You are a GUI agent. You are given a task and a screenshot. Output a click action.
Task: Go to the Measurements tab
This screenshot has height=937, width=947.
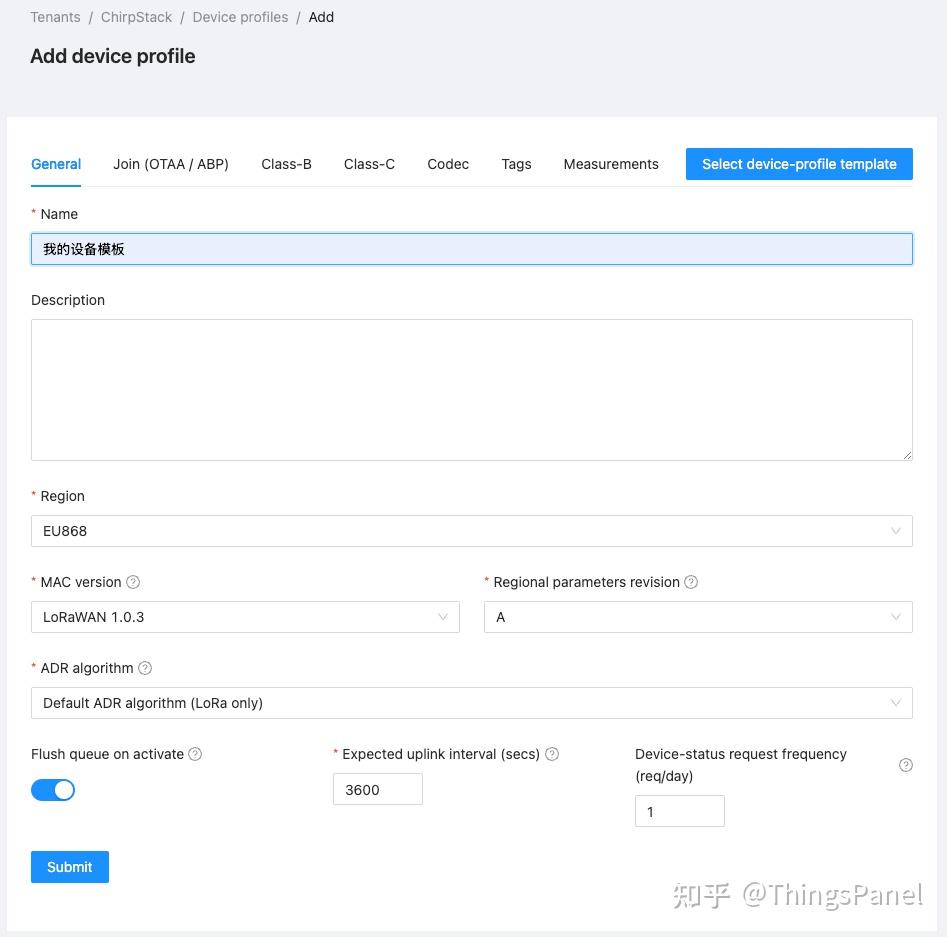click(611, 164)
